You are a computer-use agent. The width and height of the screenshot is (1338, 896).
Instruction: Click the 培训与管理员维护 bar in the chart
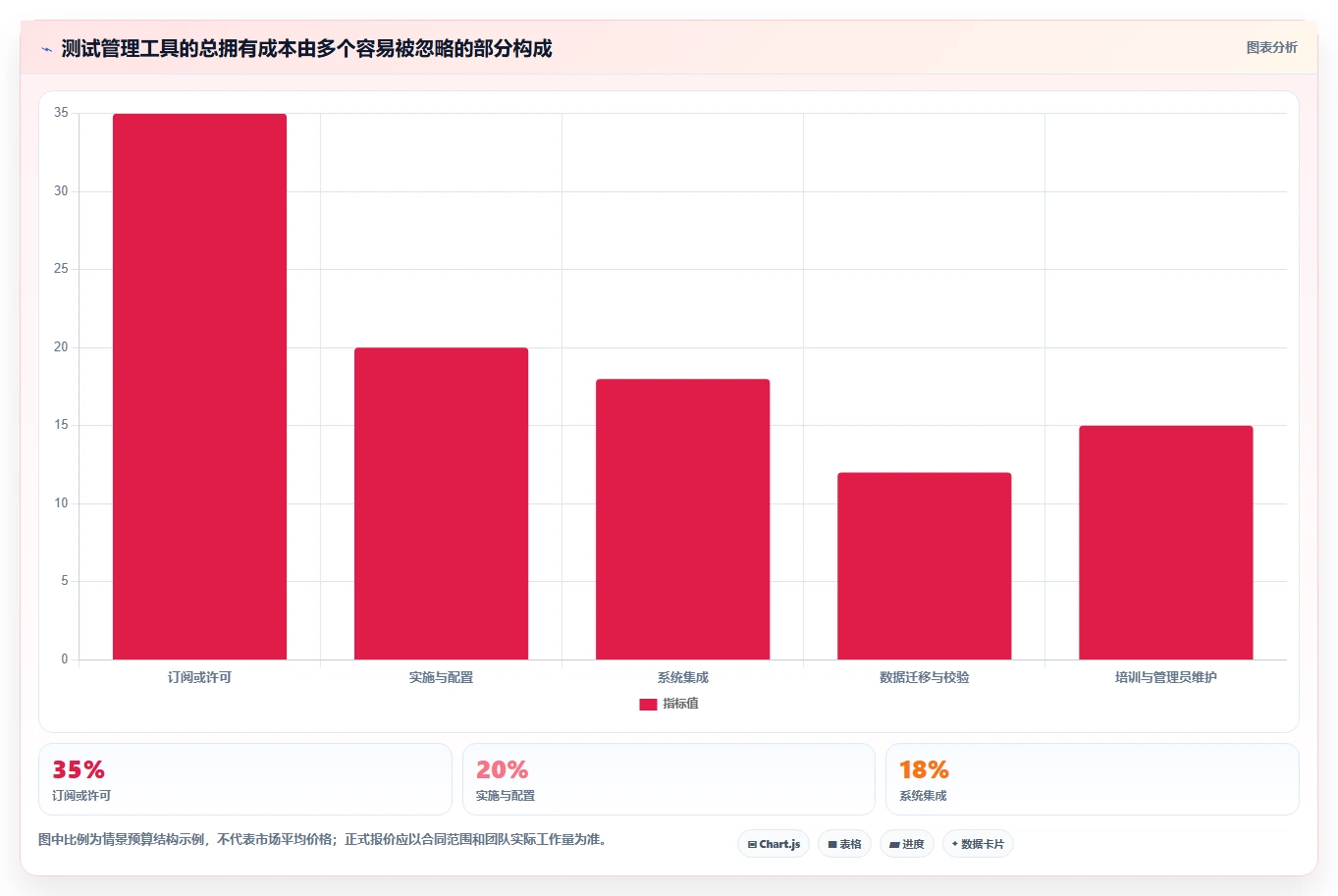tap(1165, 543)
